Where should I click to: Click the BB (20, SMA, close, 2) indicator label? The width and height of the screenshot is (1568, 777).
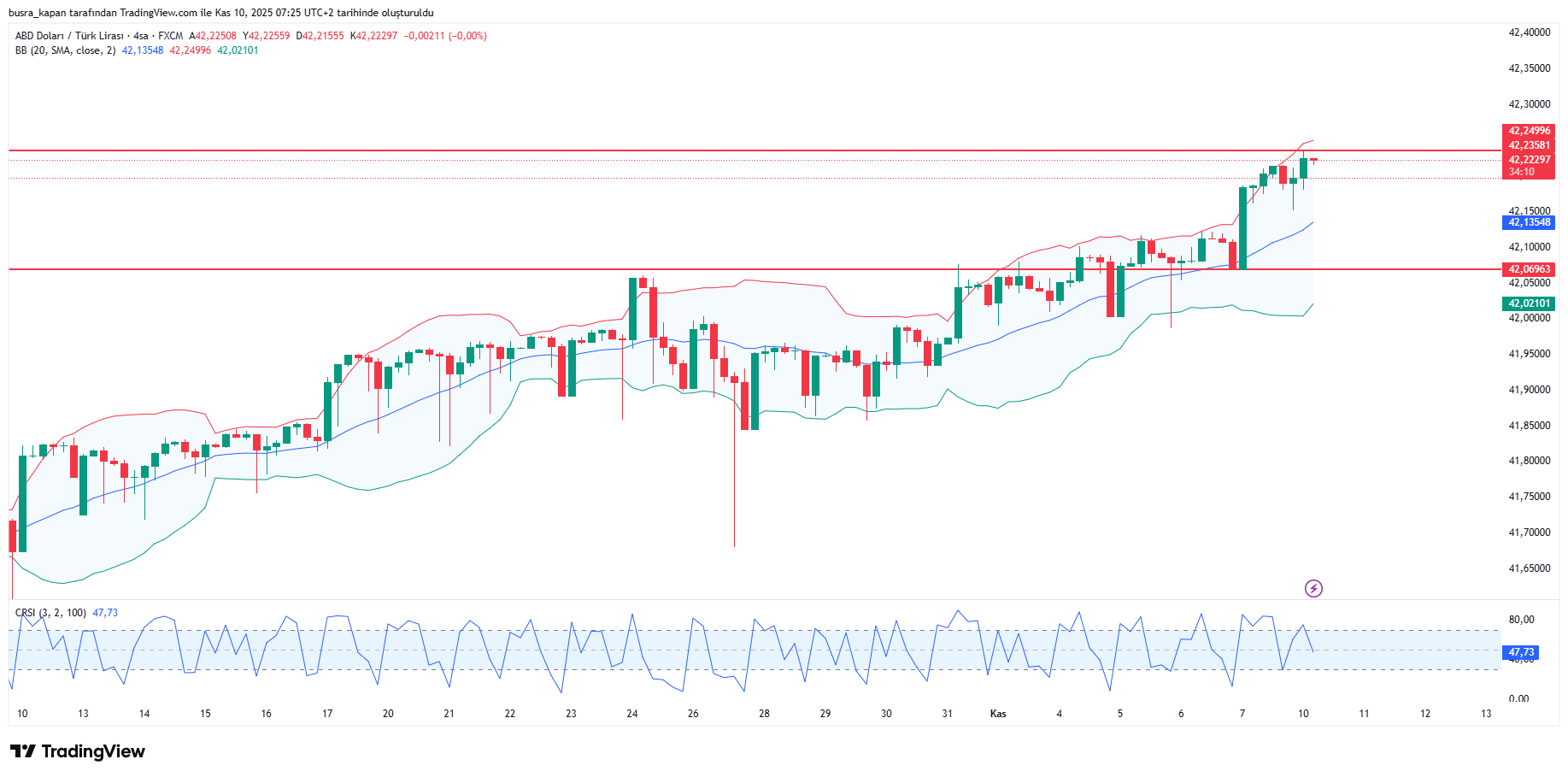(65, 50)
